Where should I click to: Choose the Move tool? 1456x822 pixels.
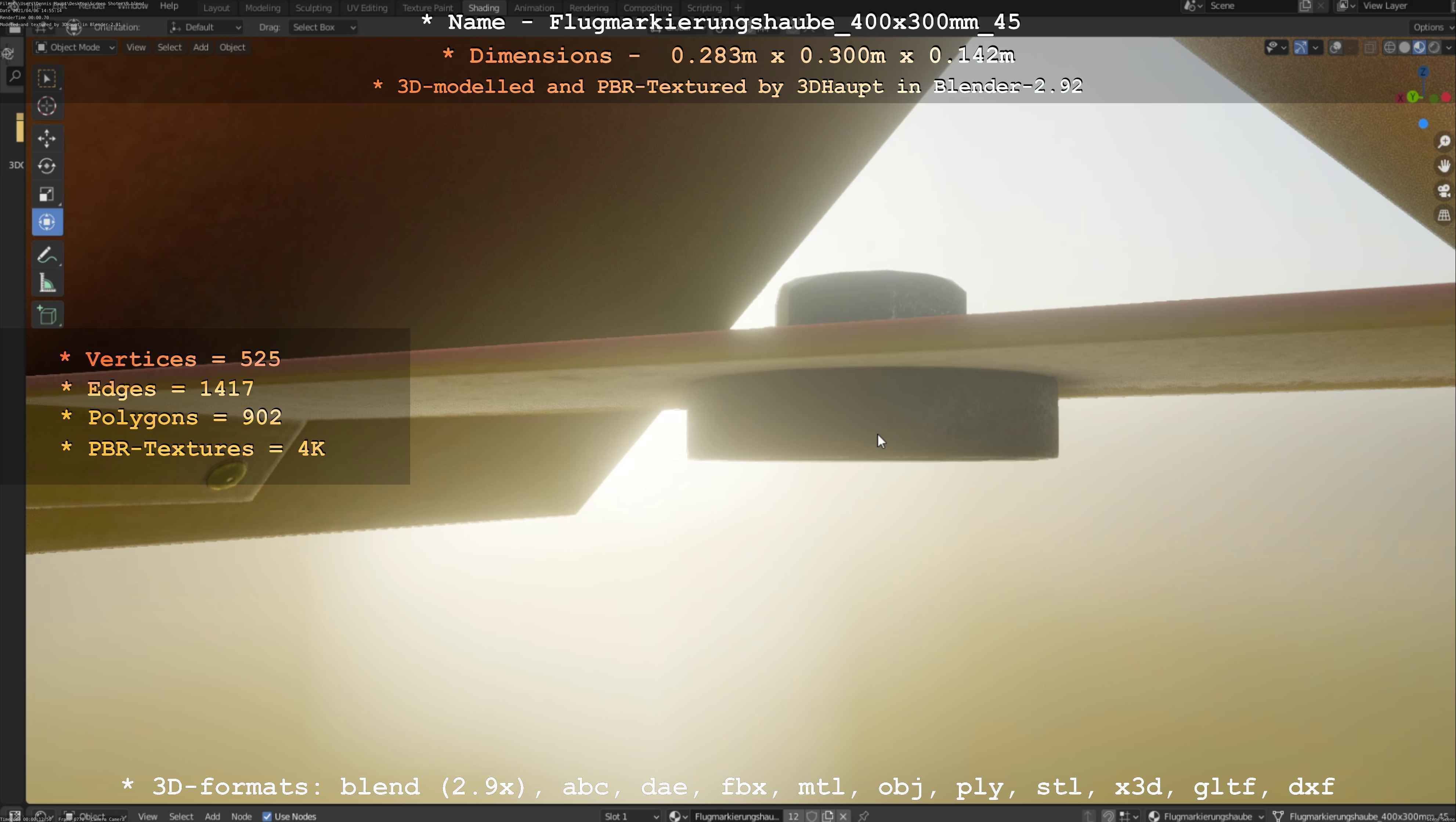[47, 138]
